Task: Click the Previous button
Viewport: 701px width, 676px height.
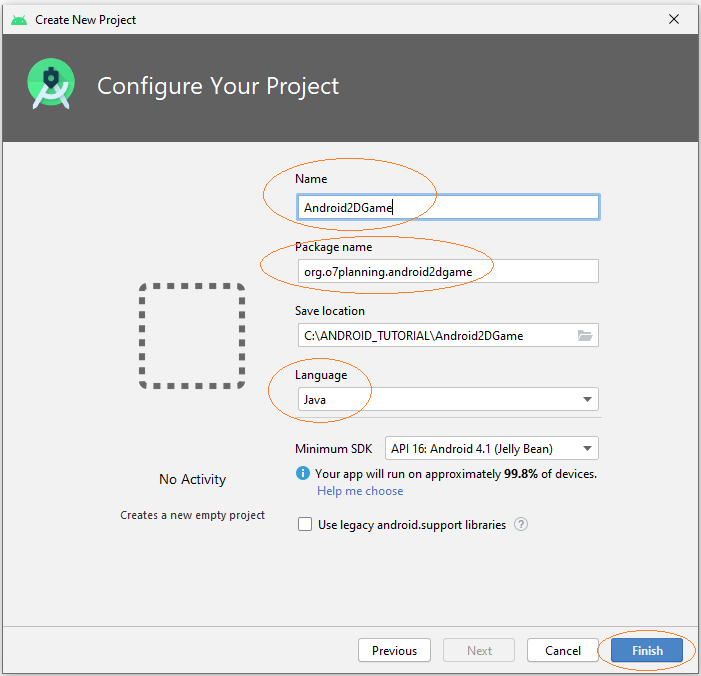Action: pos(394,651)
